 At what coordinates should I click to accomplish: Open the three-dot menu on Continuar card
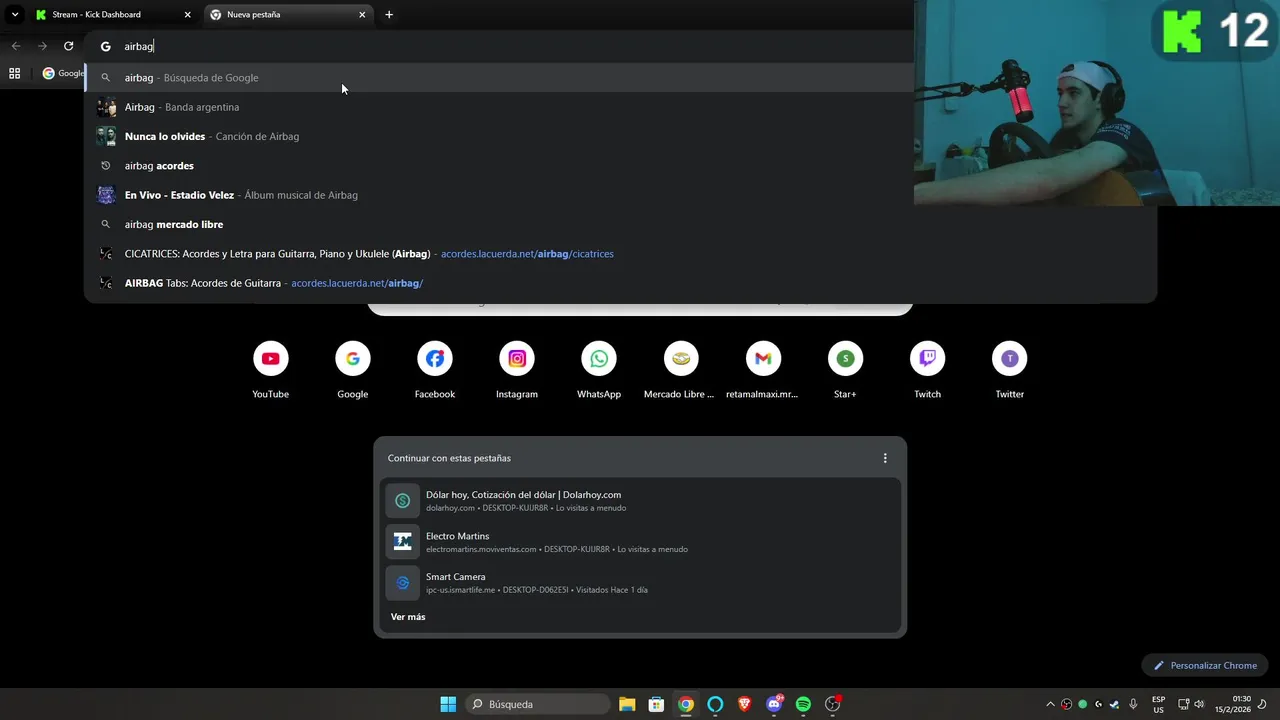pos(885,458)
